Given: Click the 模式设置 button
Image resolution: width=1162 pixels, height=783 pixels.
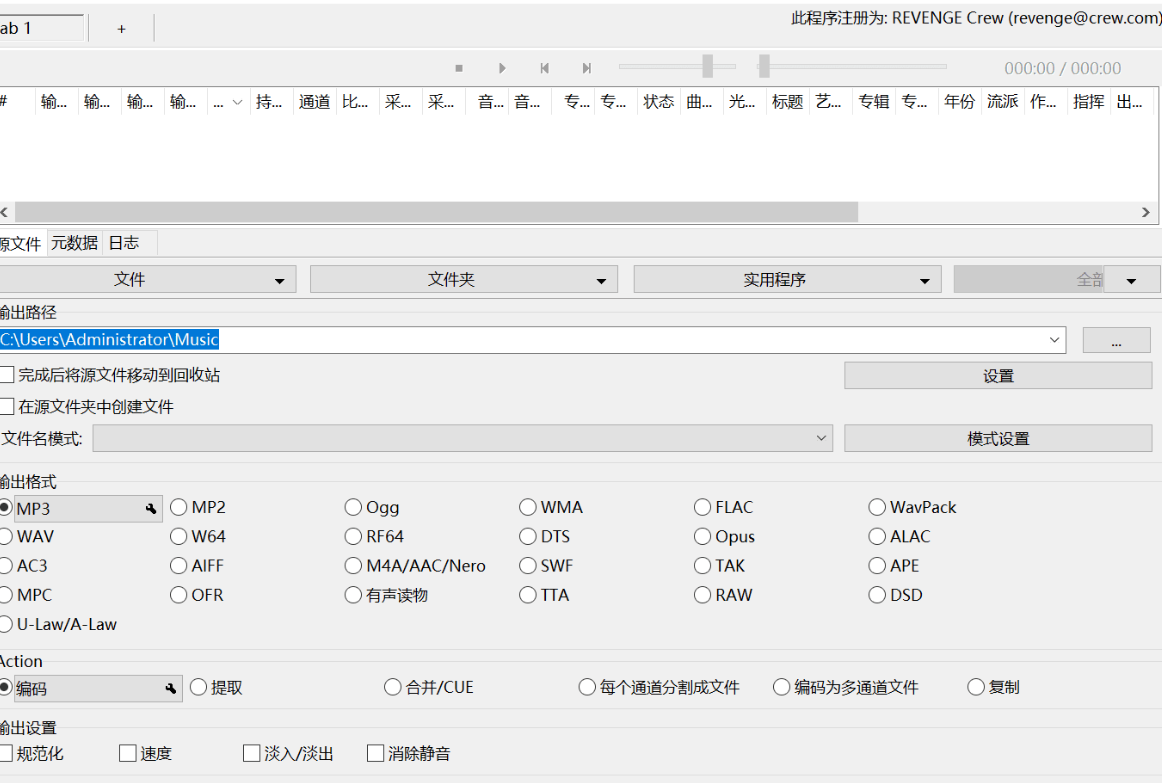Looking at the screenshot, I should point(997,438).
